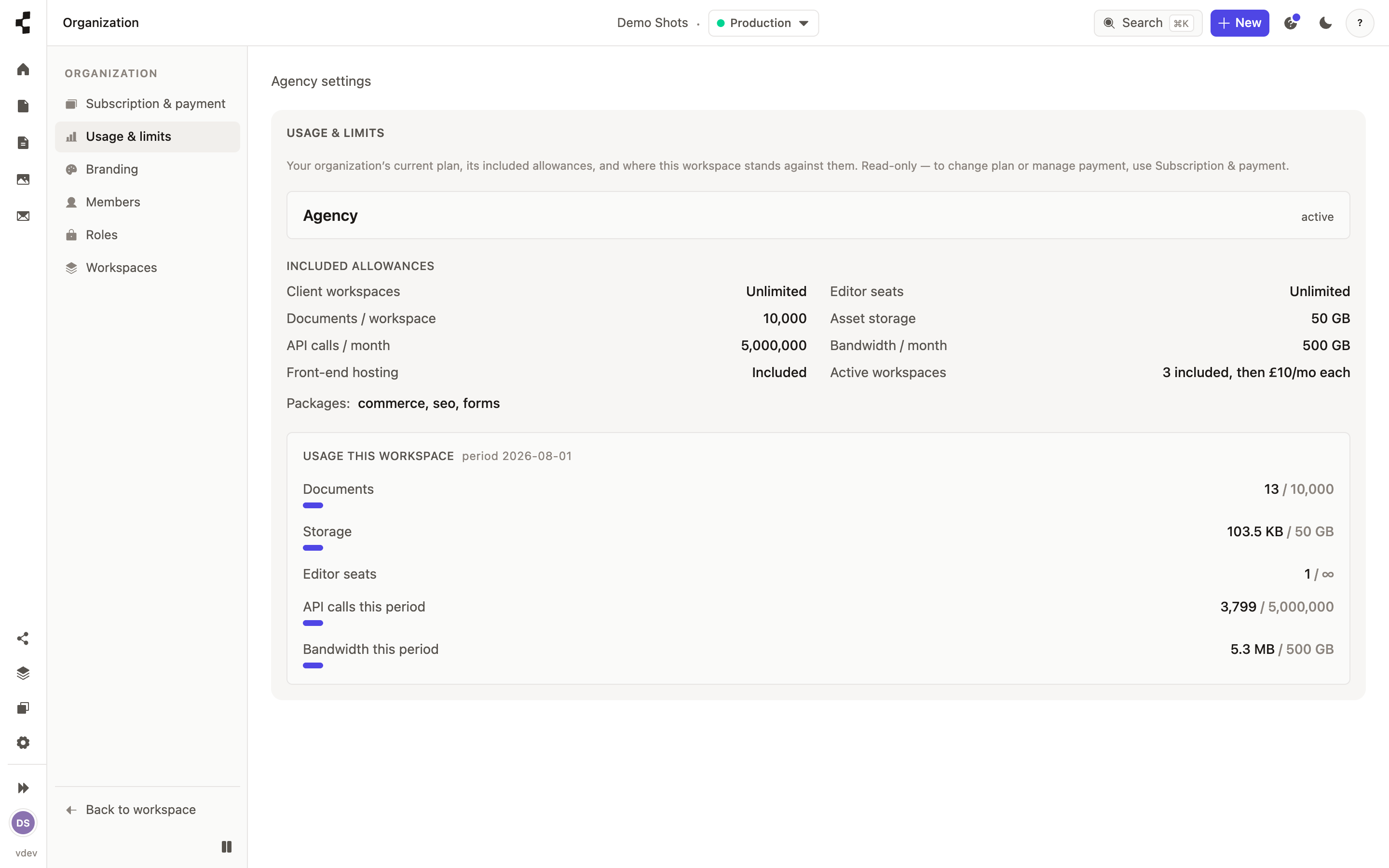Click the Bandwidth this period progress bar
The image size is (1389, 868).
(x=313, y=665)
